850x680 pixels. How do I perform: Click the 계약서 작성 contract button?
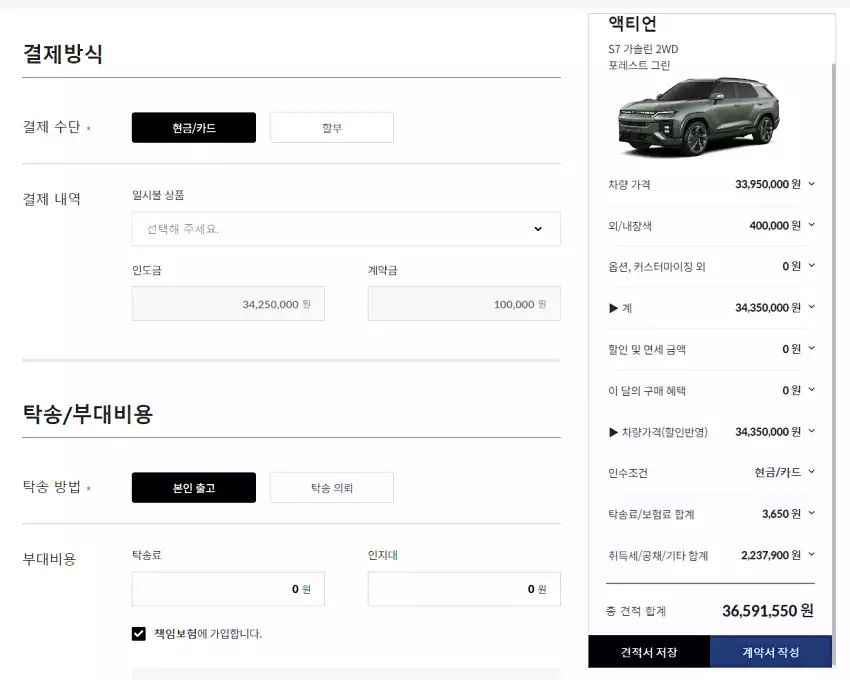[771, 651]
